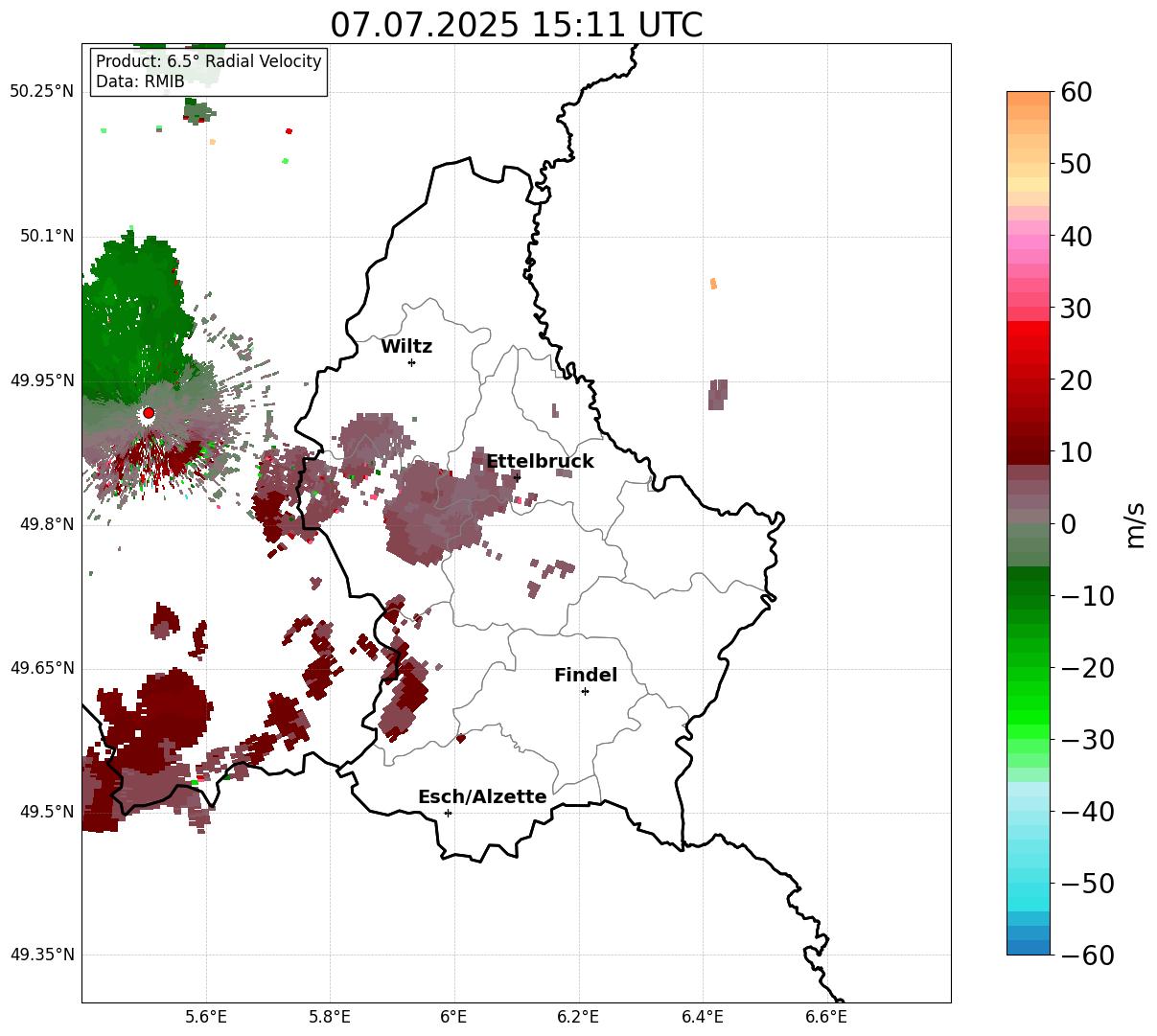Click the Ettelbruck station cross marker
The width and height of the screenshot is (1157, 1036).
tap(517, 477)
